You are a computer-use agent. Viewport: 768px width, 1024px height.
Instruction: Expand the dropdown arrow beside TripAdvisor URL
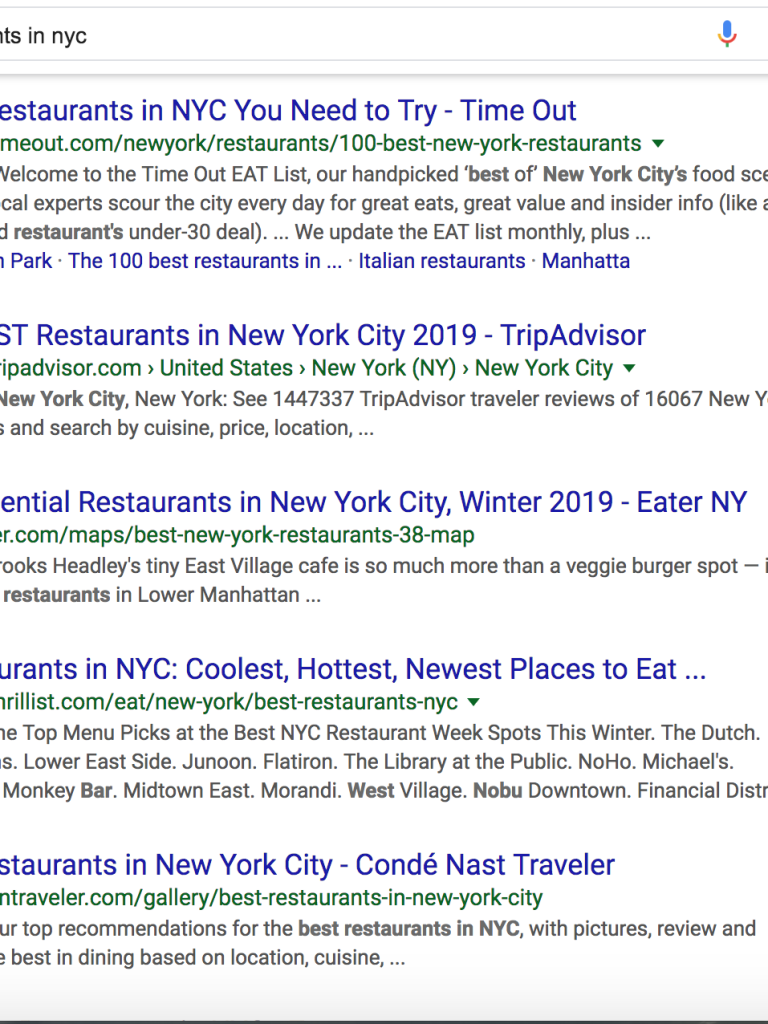point(629,368)
